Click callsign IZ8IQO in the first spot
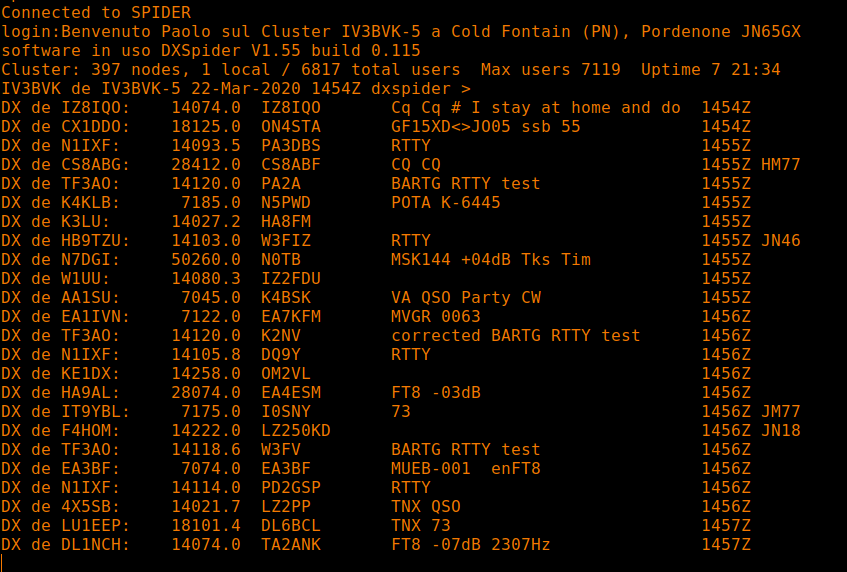The height and width of the screenshot is (572, 847). (291, 107)
